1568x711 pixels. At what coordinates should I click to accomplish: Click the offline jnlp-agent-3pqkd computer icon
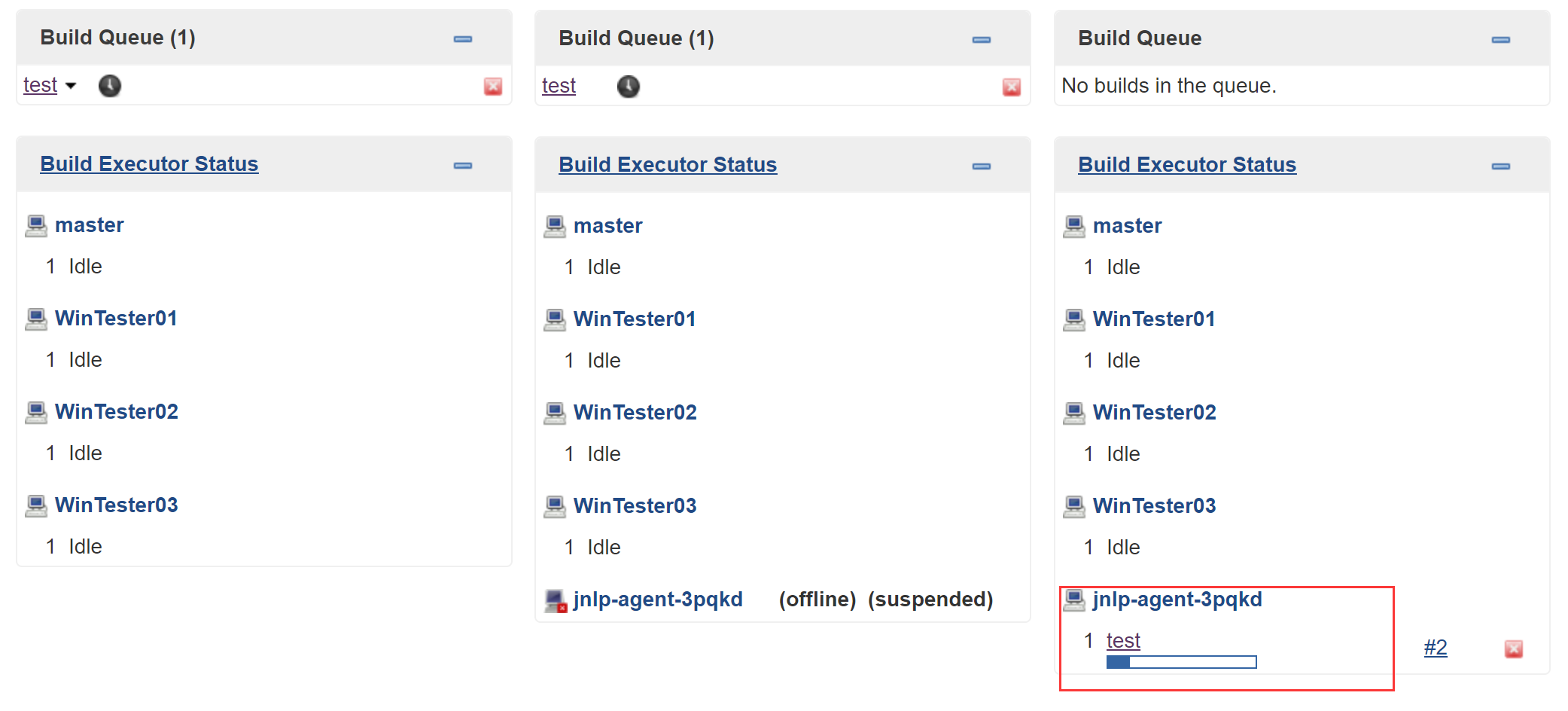point(556,600)
